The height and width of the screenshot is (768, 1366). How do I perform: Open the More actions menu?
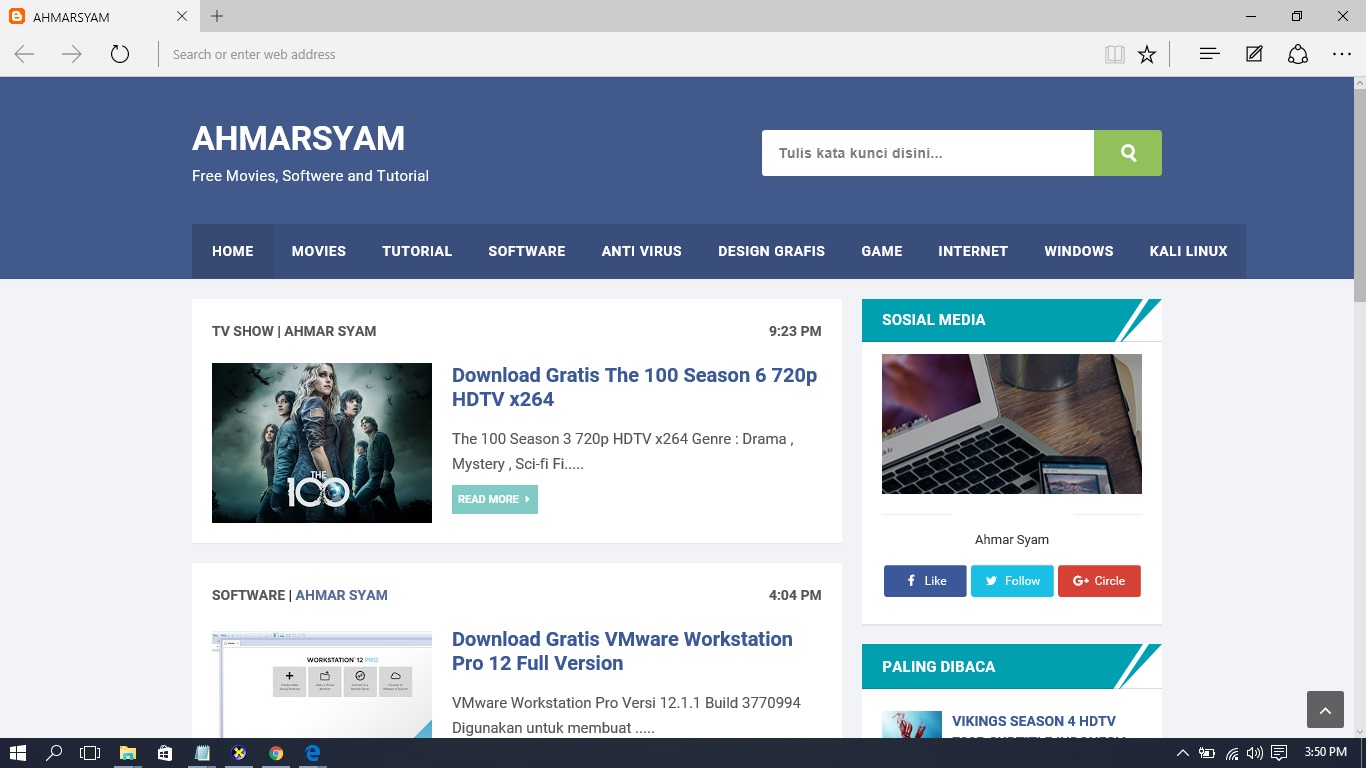coord(1341,54)
